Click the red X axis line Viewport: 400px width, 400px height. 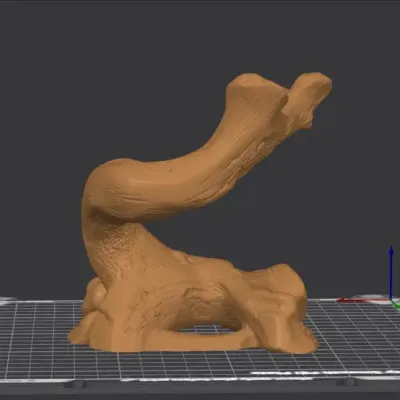tap(363, 300)
